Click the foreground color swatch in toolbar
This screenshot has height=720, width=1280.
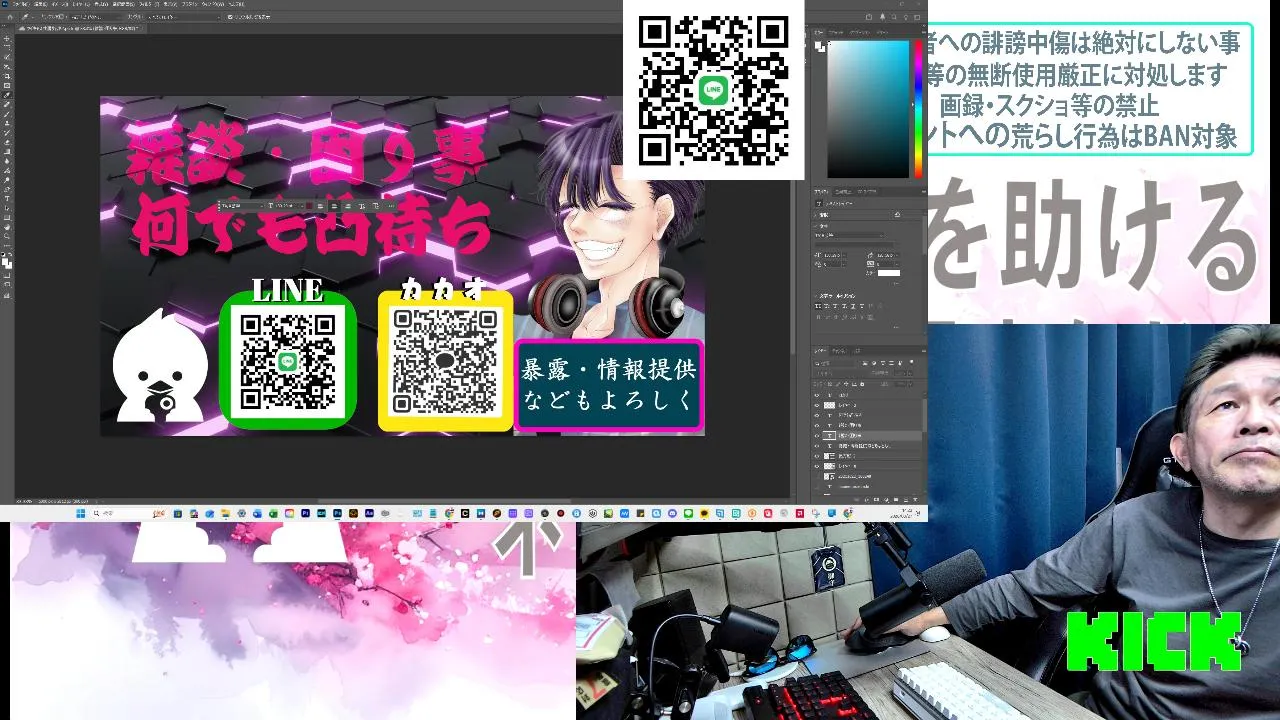[x=5, y=260]
